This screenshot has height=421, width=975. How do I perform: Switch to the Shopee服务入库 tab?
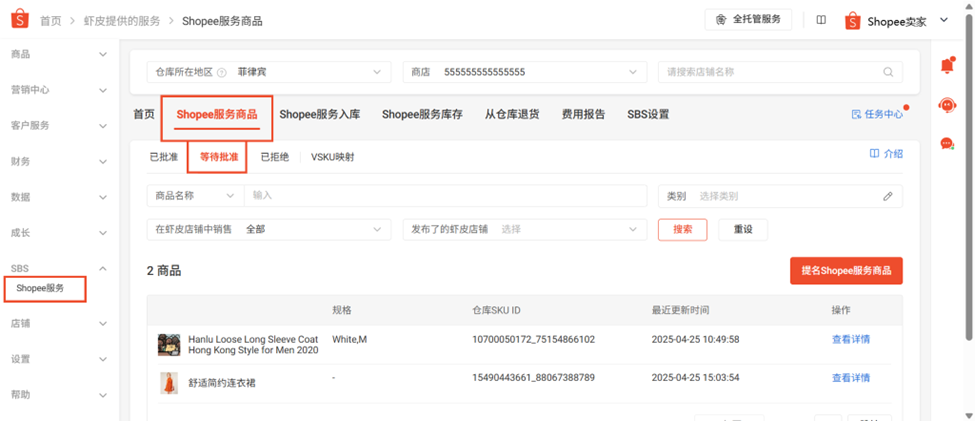[320, 114]
